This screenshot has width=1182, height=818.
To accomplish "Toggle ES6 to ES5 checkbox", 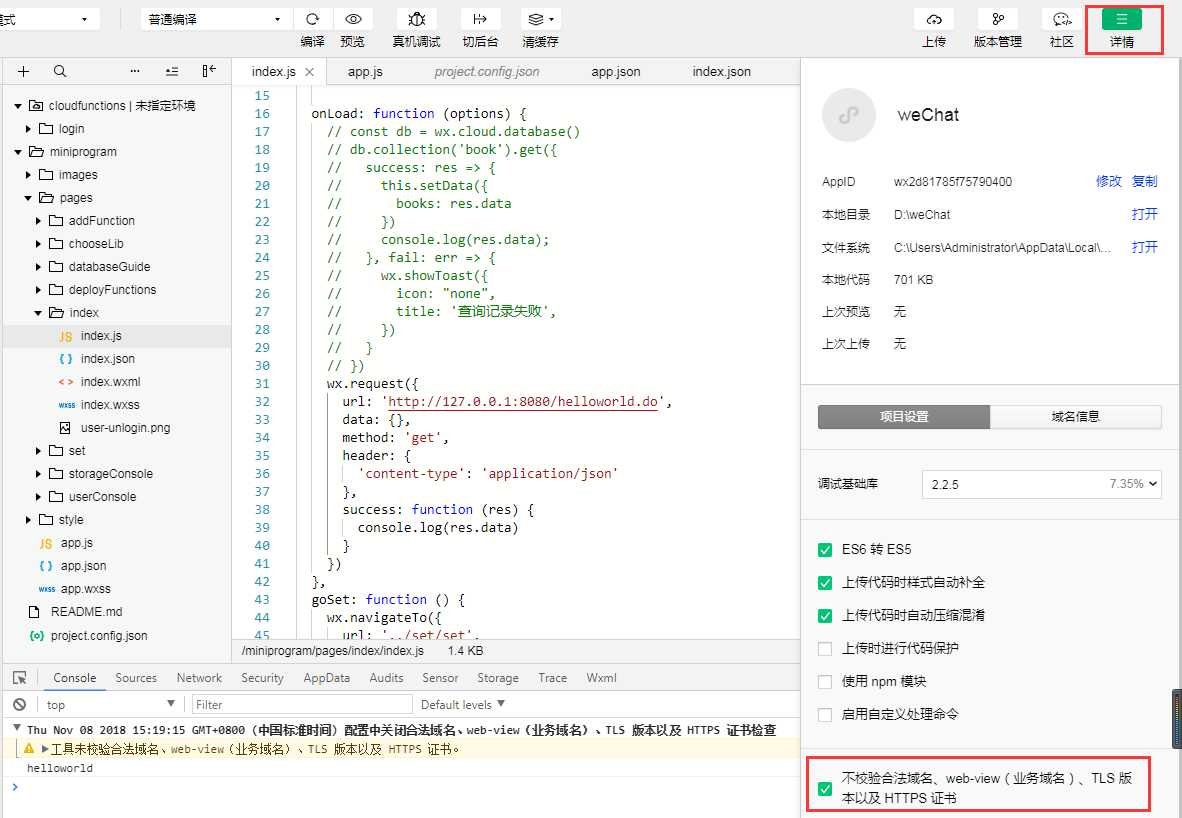I will pyautogui.click(x=825, y=550).
